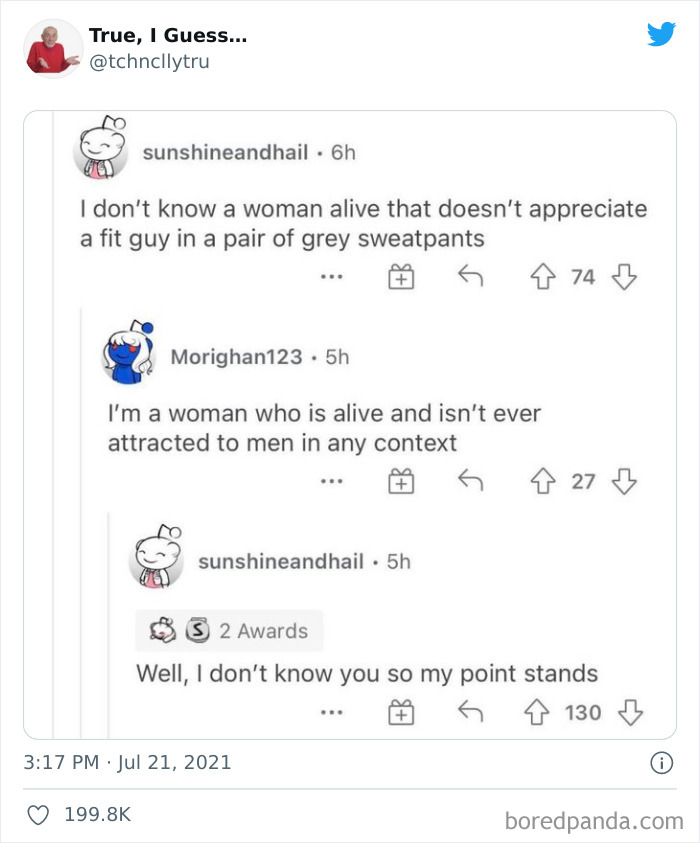Click the Twitter bird logo
Viewport: 700px width, 843px height.
click(x=661, y=34)
